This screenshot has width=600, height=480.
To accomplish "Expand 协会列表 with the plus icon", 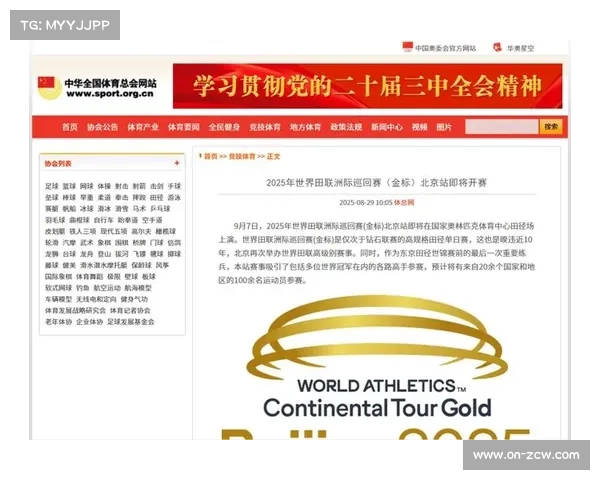I will tap(177, 163).
